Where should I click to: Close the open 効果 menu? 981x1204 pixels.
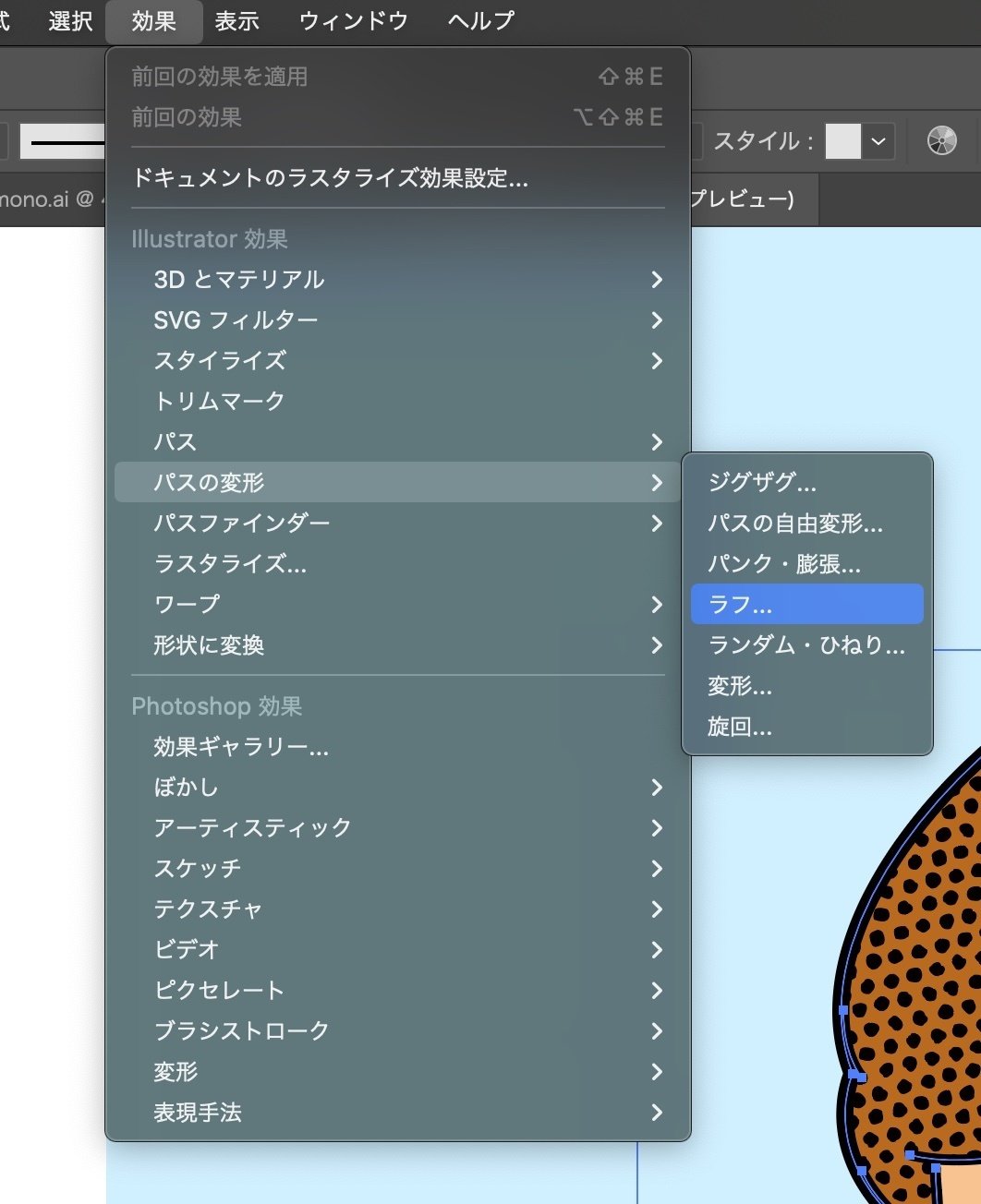pyautogui.click(x=153, y=20)
